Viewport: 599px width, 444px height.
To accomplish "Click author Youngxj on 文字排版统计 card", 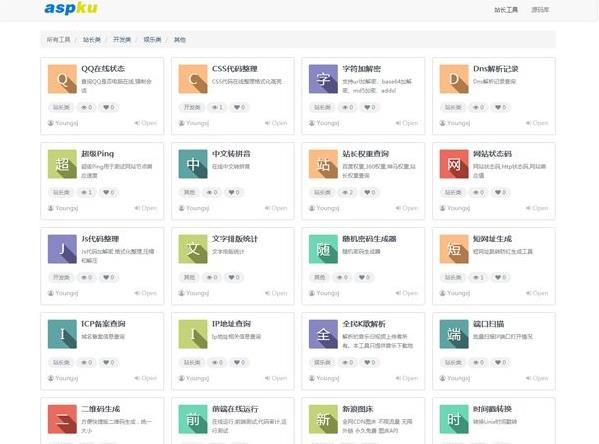I will tap(194, 293).
